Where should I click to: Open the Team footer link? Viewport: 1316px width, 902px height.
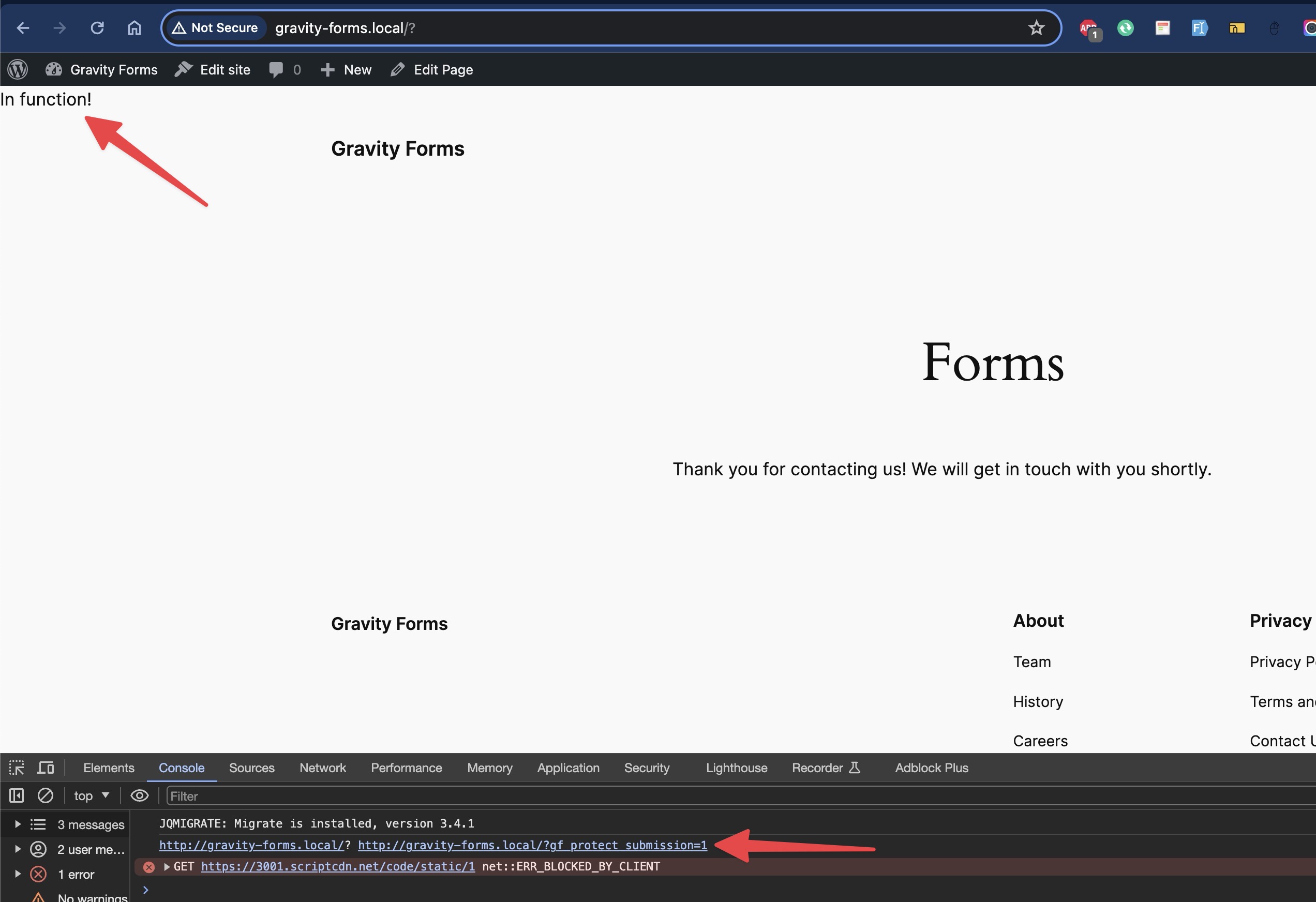coord(1031,662)
